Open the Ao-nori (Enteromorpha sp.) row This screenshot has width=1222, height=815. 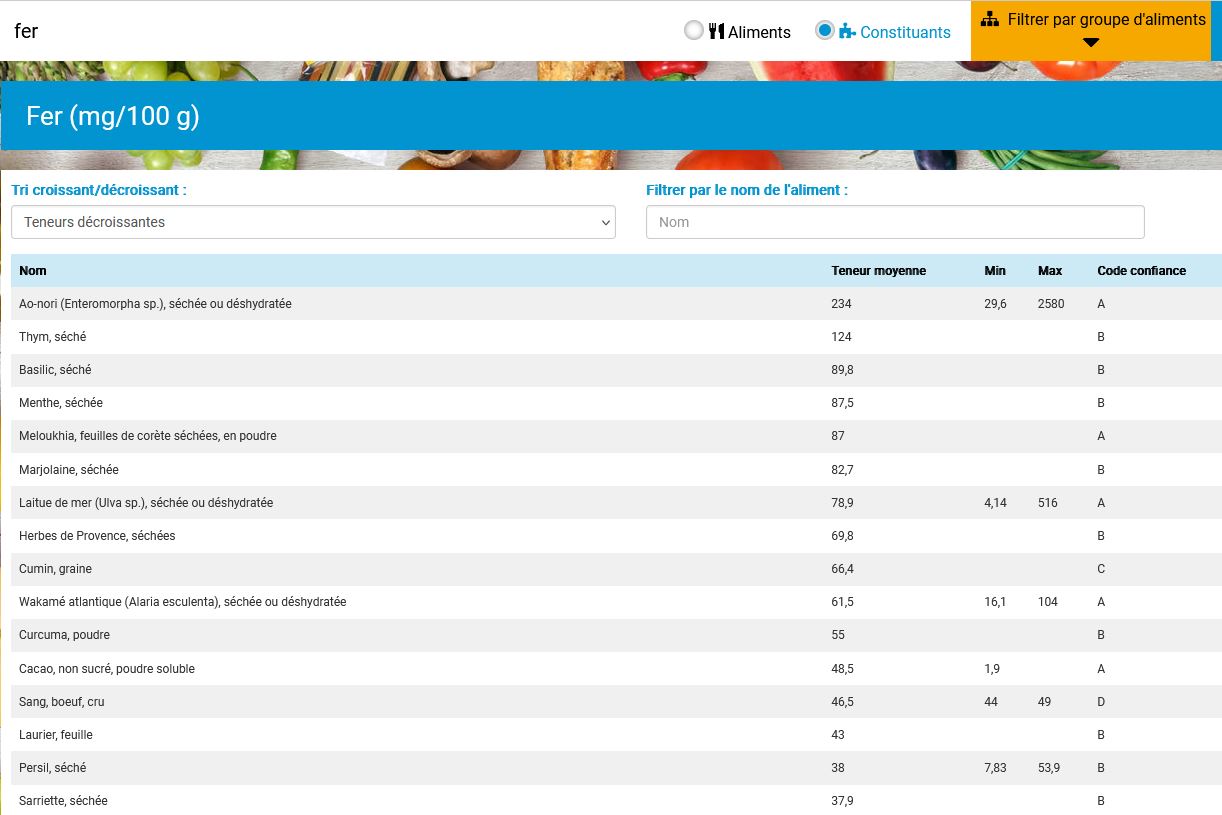155,304
